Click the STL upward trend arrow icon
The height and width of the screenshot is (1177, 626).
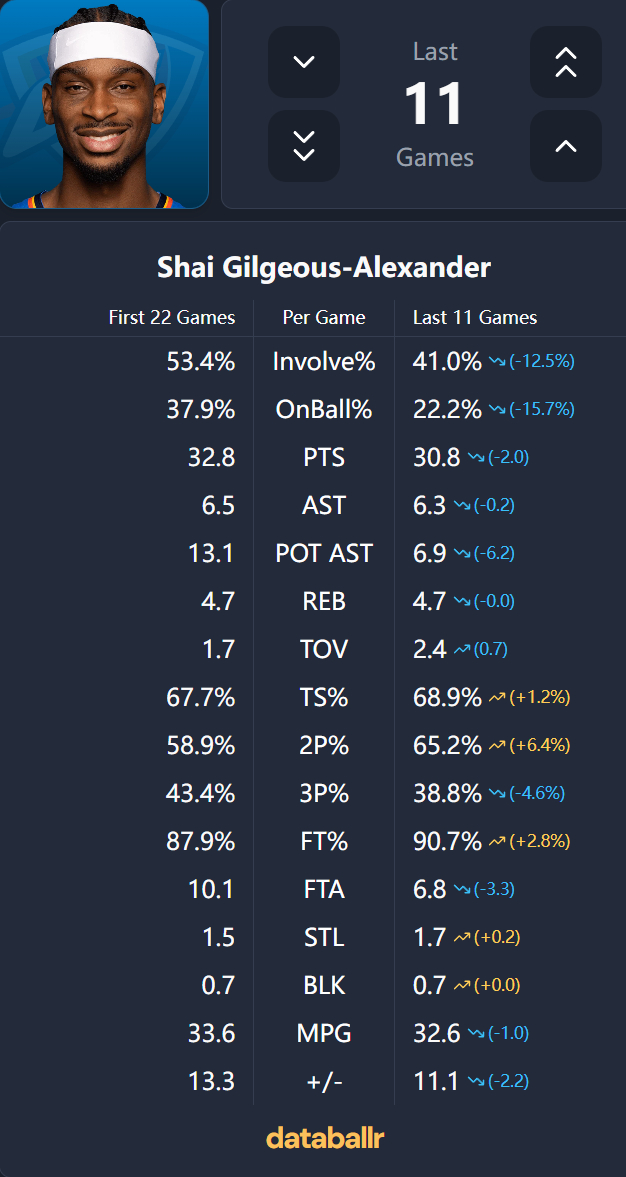point(461,938)
